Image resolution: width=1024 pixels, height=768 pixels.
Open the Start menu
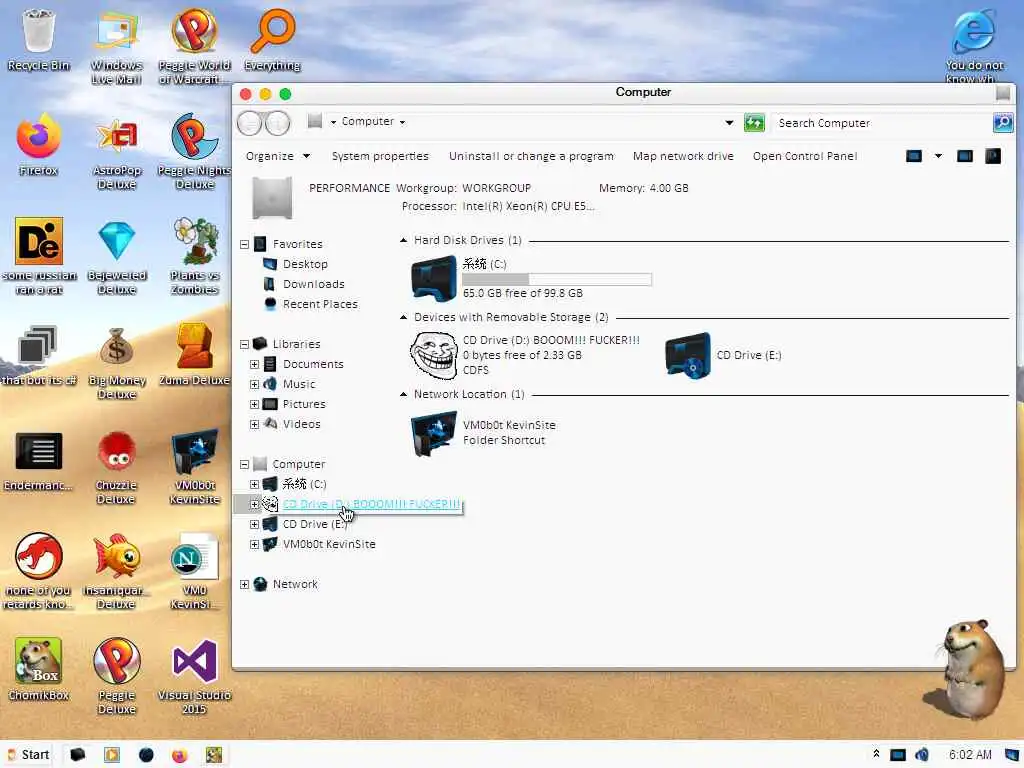tap(28, 755)
